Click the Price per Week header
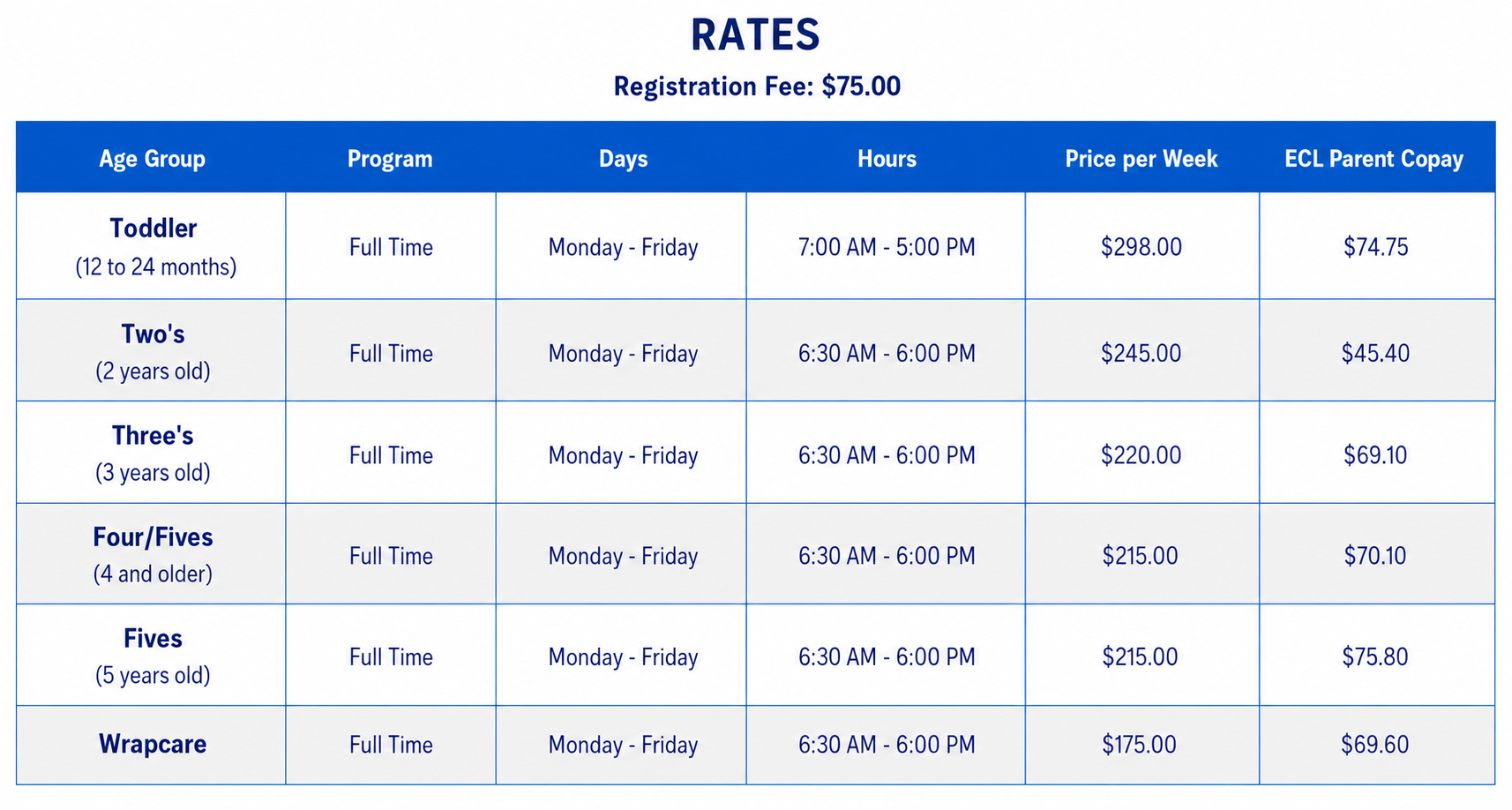 click(x=1141, y=159)
